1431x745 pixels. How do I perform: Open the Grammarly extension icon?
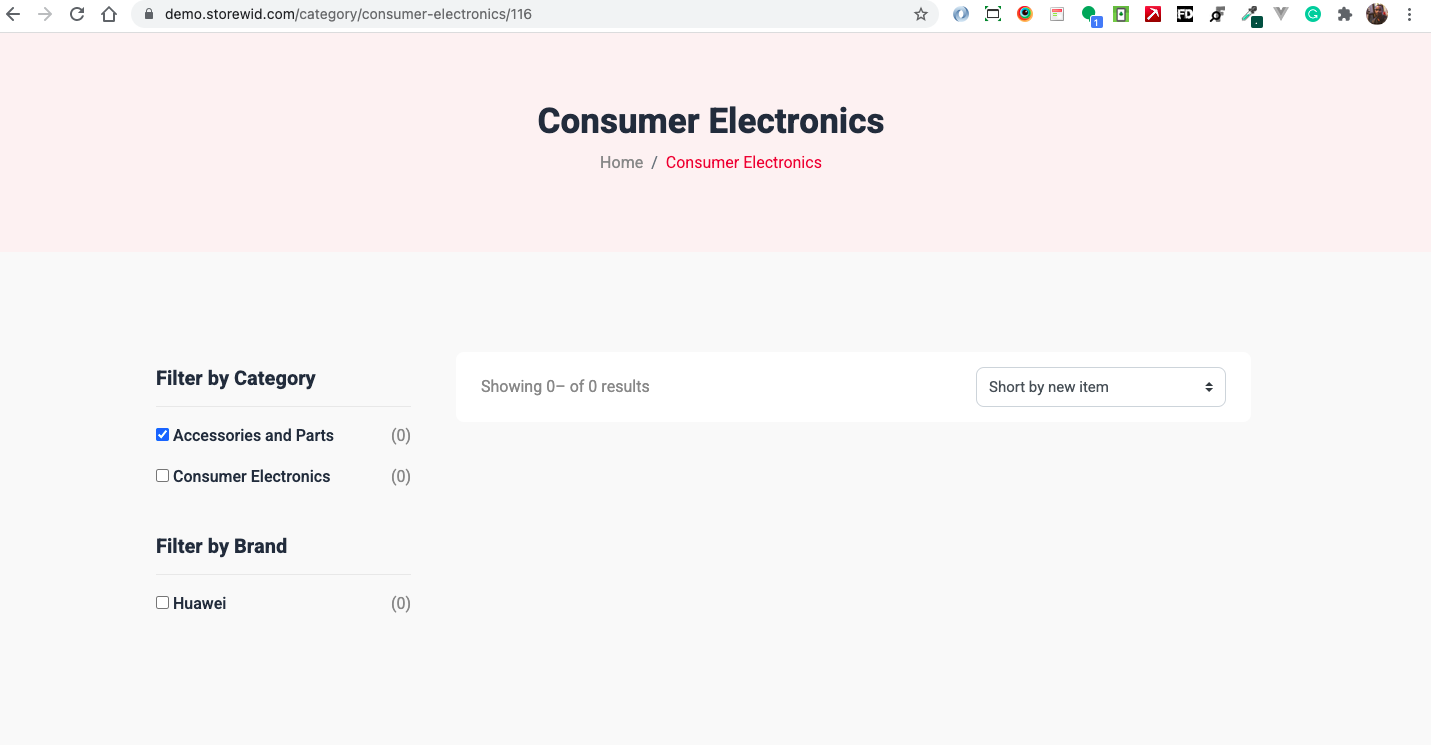pyautogui.click(x=1313, y=15)
